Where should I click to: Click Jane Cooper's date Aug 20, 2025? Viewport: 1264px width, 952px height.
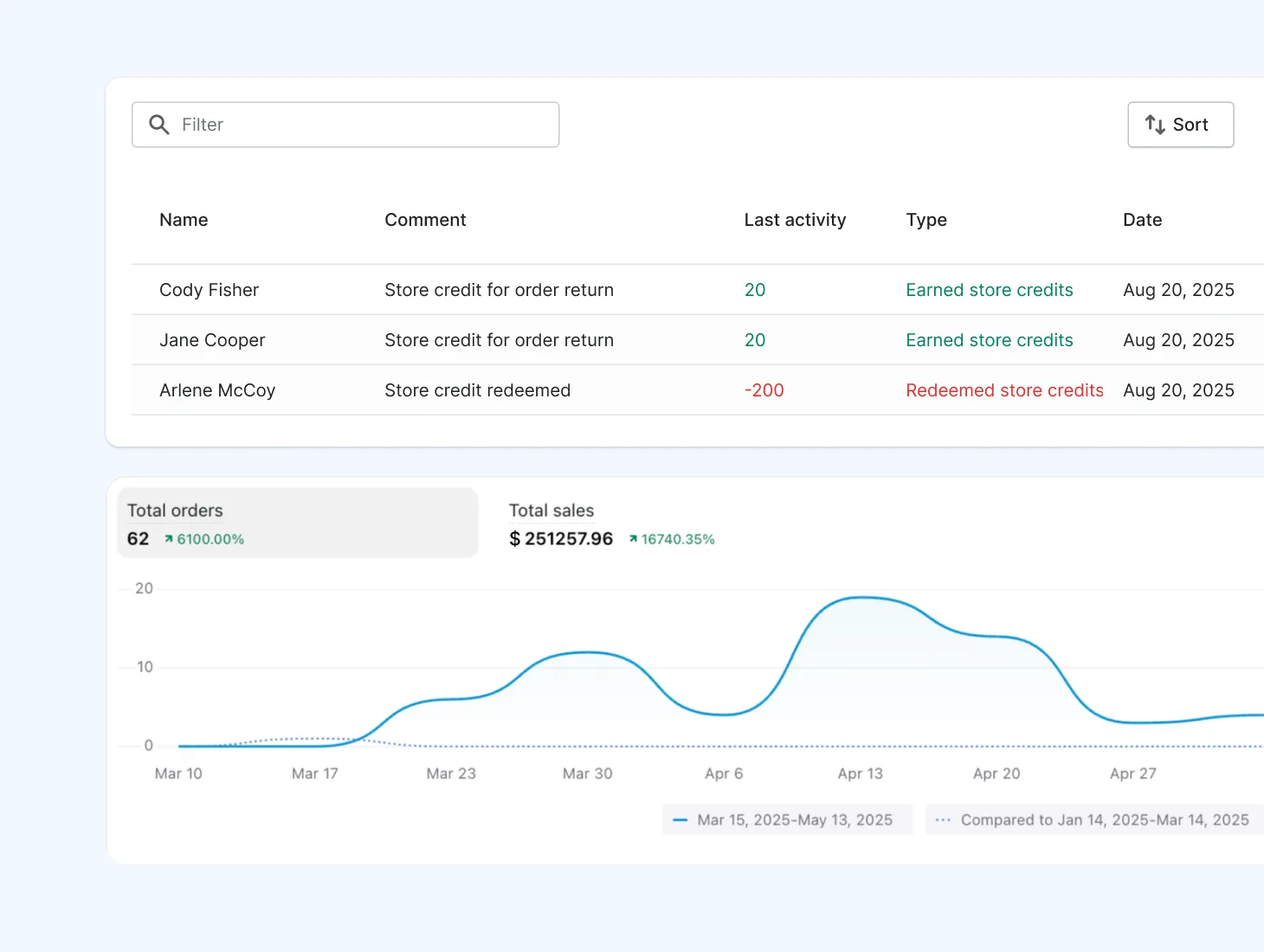click(x=1178, y=340)
